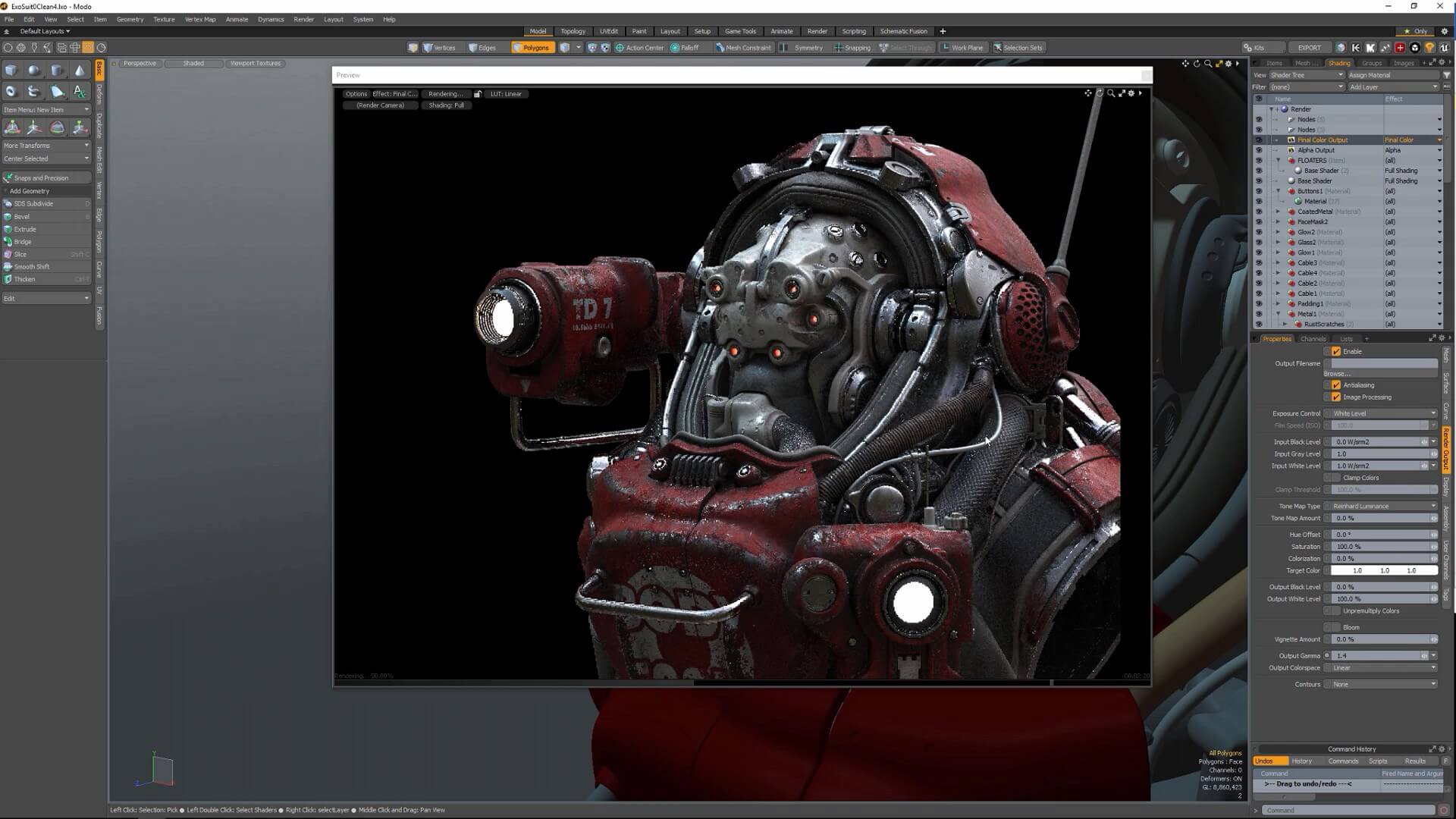Choose the Smooth Shift tool
The height and width of the screenshot is (819, 1456).
tap(46, 266)
